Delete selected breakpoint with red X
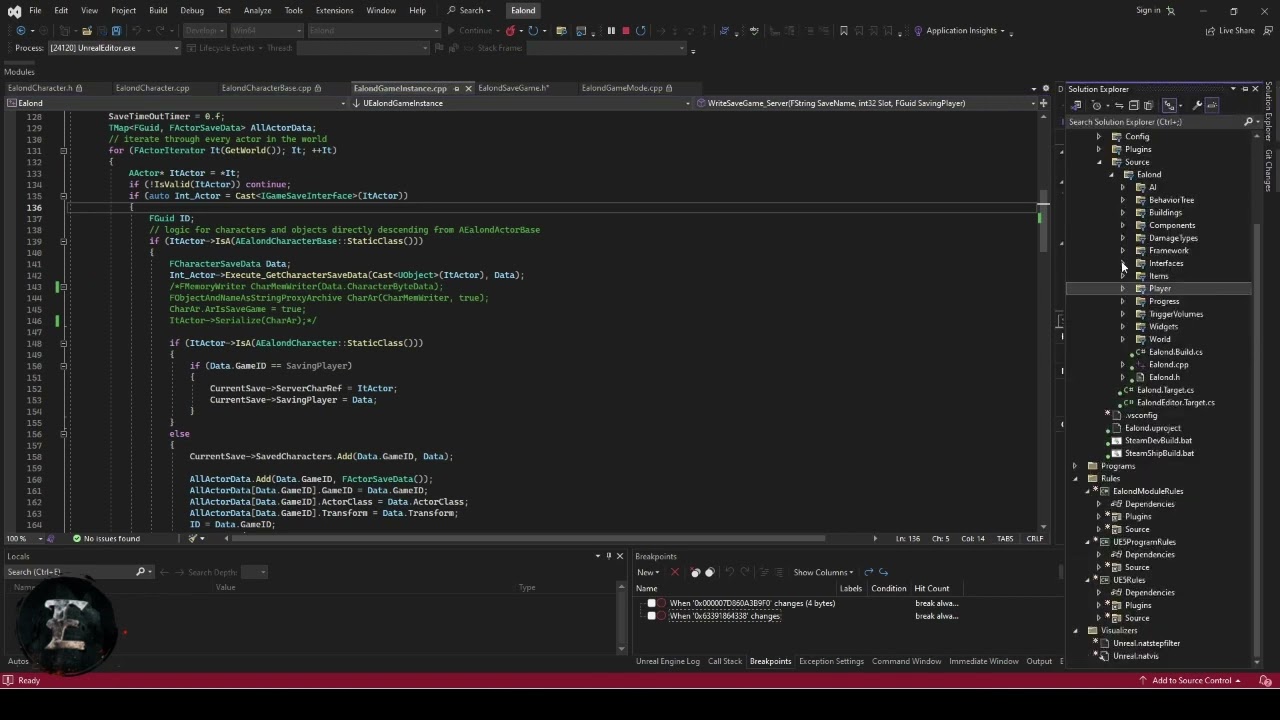This screenshot has height=720, width=1280. pyautogui.click(x=674, y=572)
